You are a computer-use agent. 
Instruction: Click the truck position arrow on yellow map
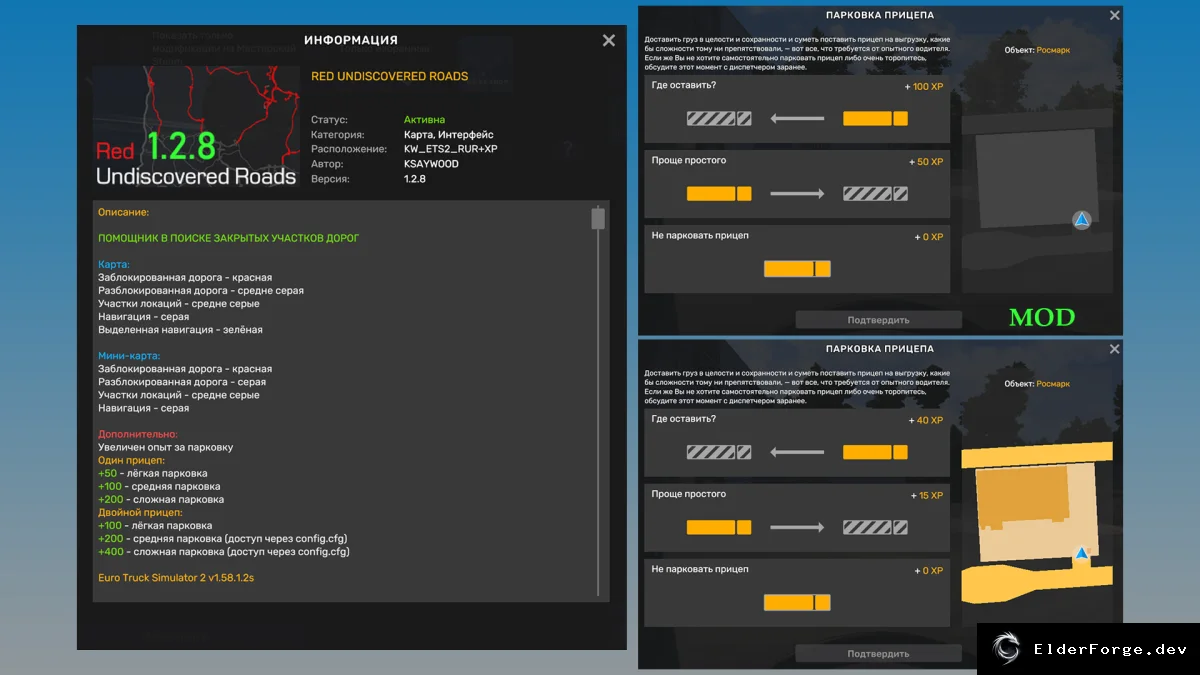click(x=1081, y=553)
